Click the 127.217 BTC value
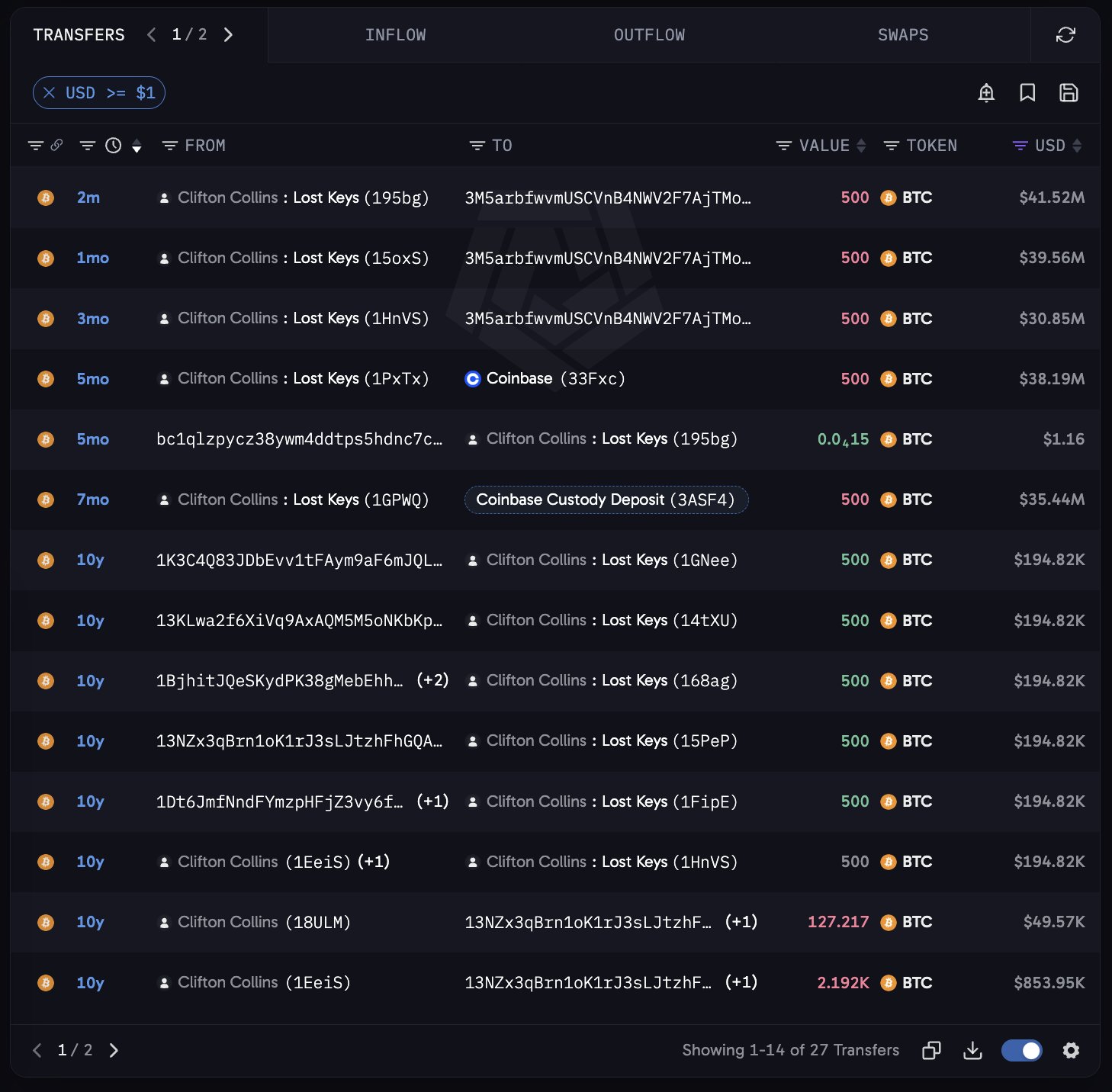Screen dimensions: 1112x1092 click(838, 922)
